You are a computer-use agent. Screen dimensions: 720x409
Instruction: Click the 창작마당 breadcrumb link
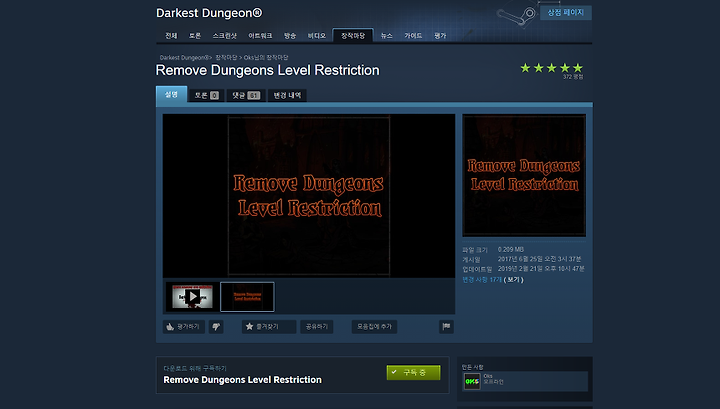click(226, 58)
